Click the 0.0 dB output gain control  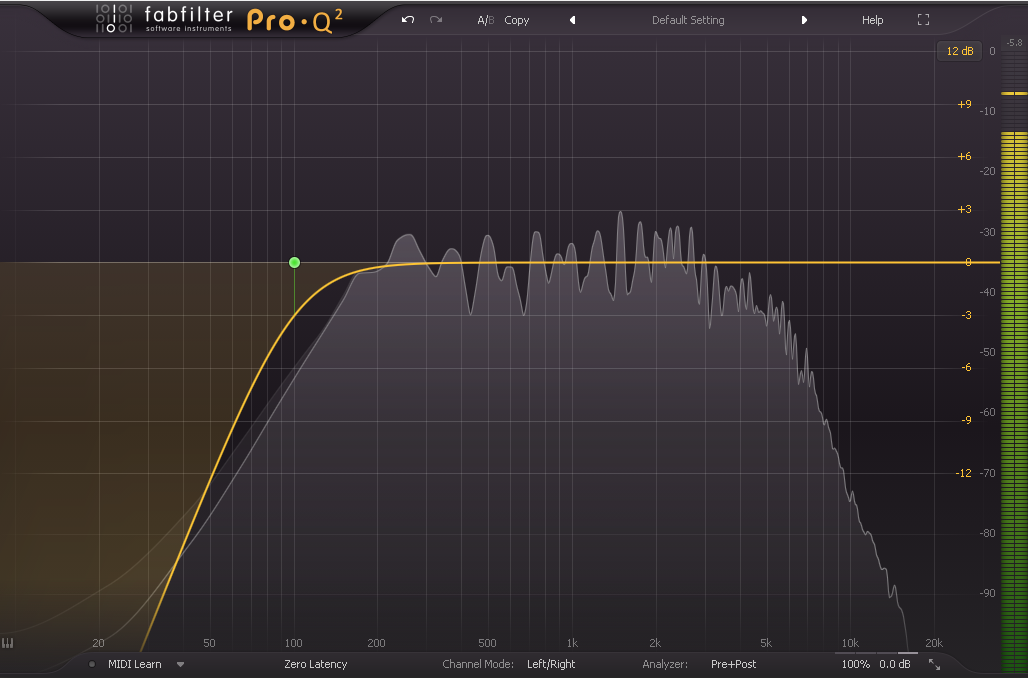[895, 664]
